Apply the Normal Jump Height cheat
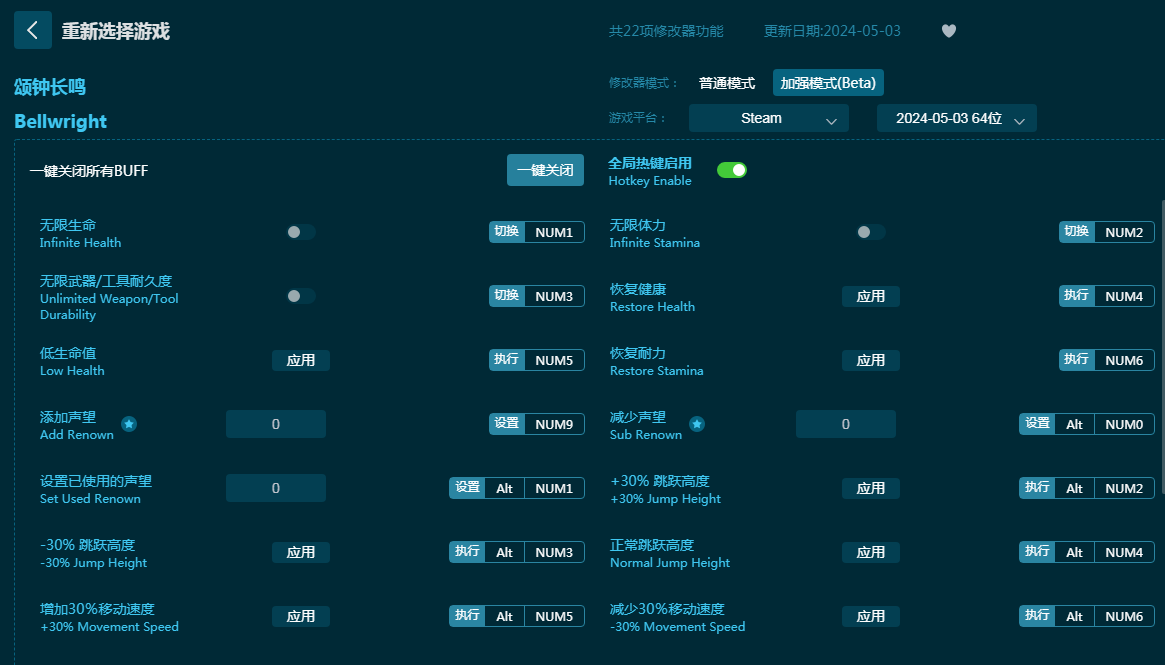Viewport: 1165px width, 665px height. 871,552
